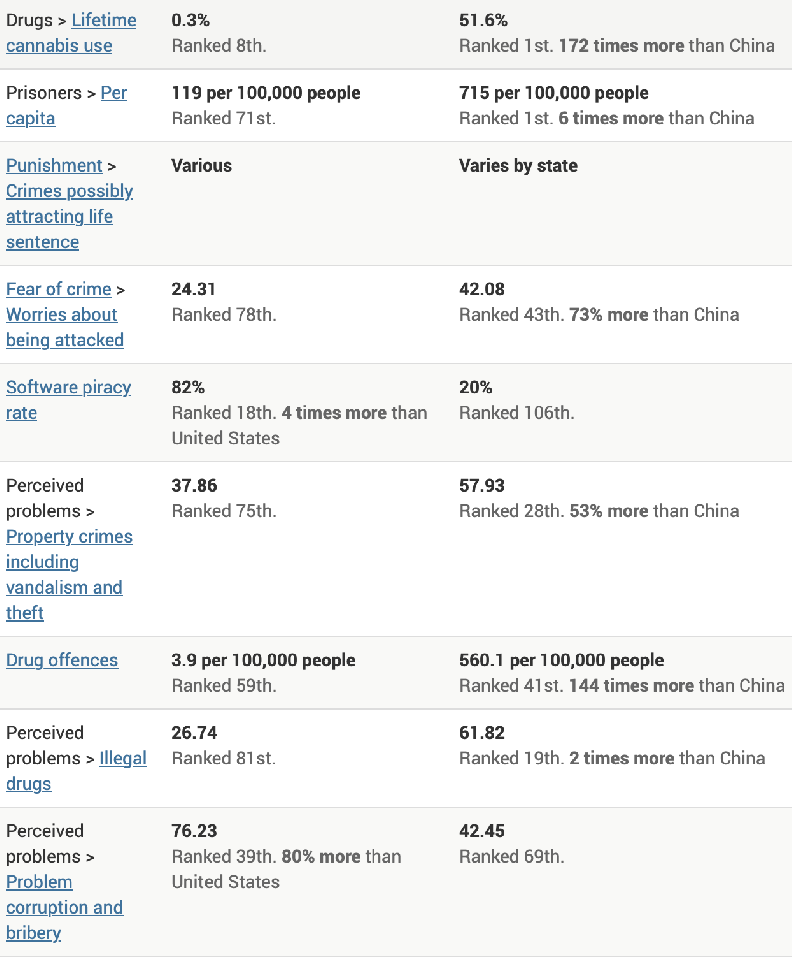Image resolution: width=792 pixels, height=960 pixels.
Task: Select the Varies by state cell text
Action: 518,166
